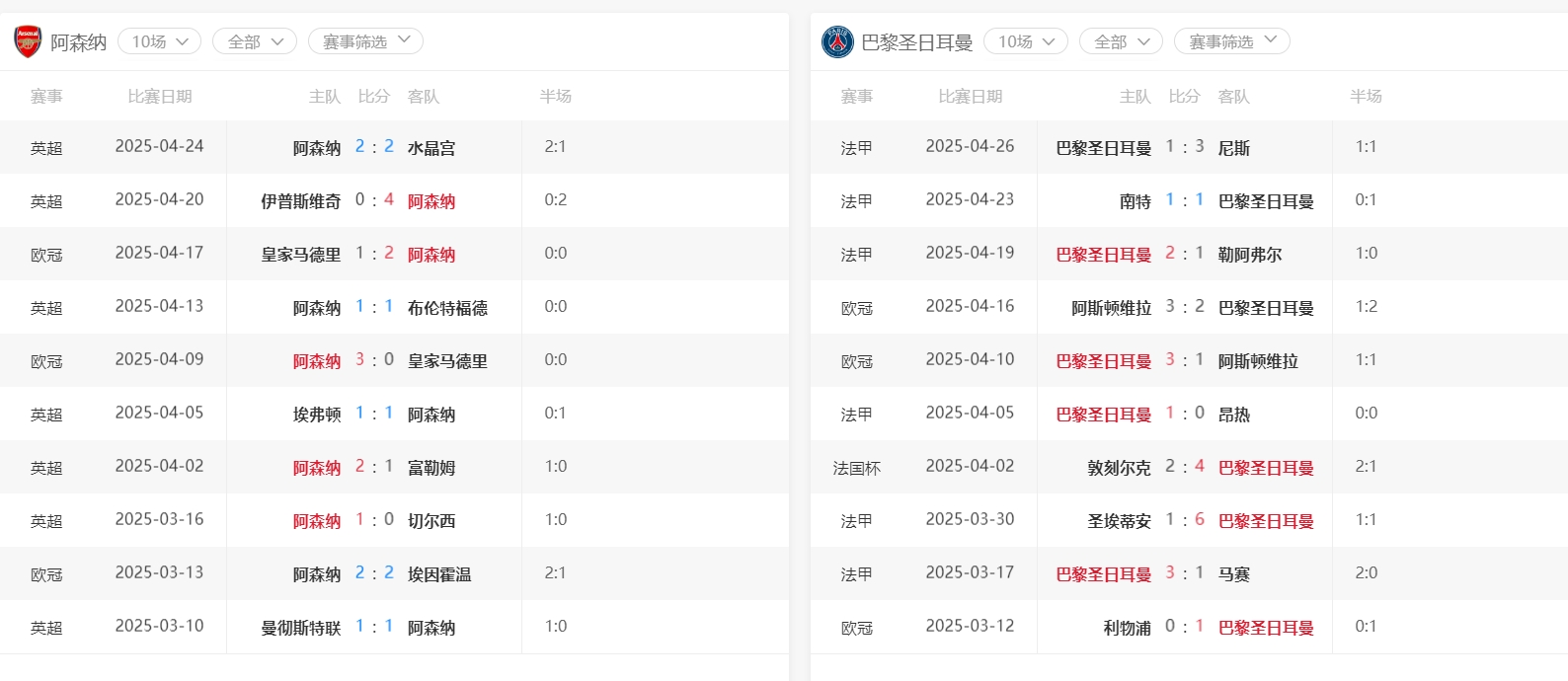
Task: Click the 1:6 score of 圣埃蒂安 match
Action: [1184, 520]
